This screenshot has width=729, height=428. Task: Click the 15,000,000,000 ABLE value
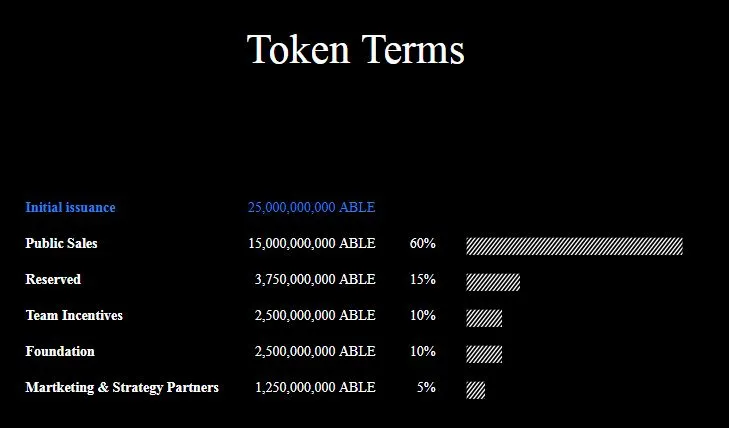tap(311, 243)
